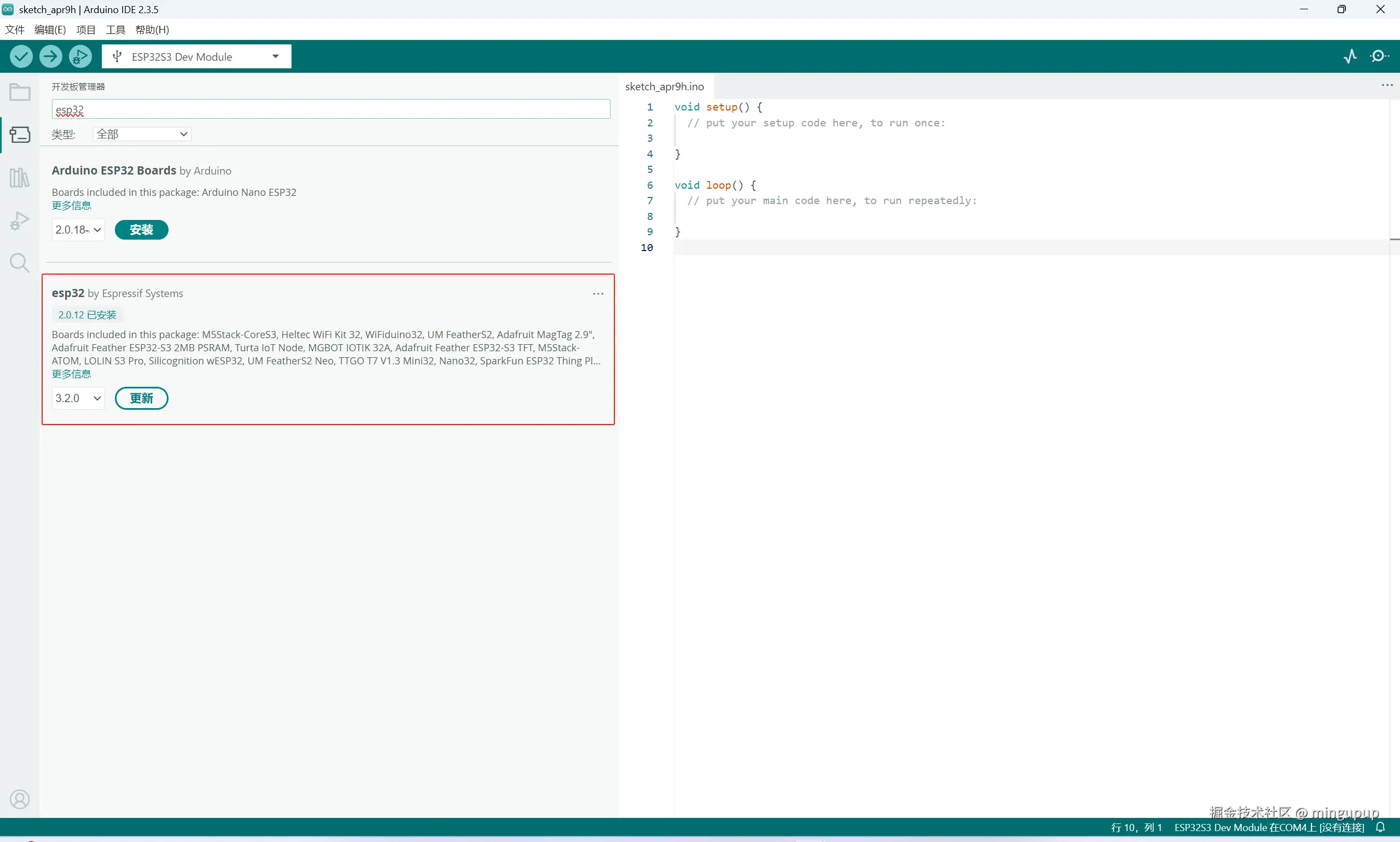
Task: Click 安装 for Arduino ESP32 Boards
Action: [x=141, y=230]
